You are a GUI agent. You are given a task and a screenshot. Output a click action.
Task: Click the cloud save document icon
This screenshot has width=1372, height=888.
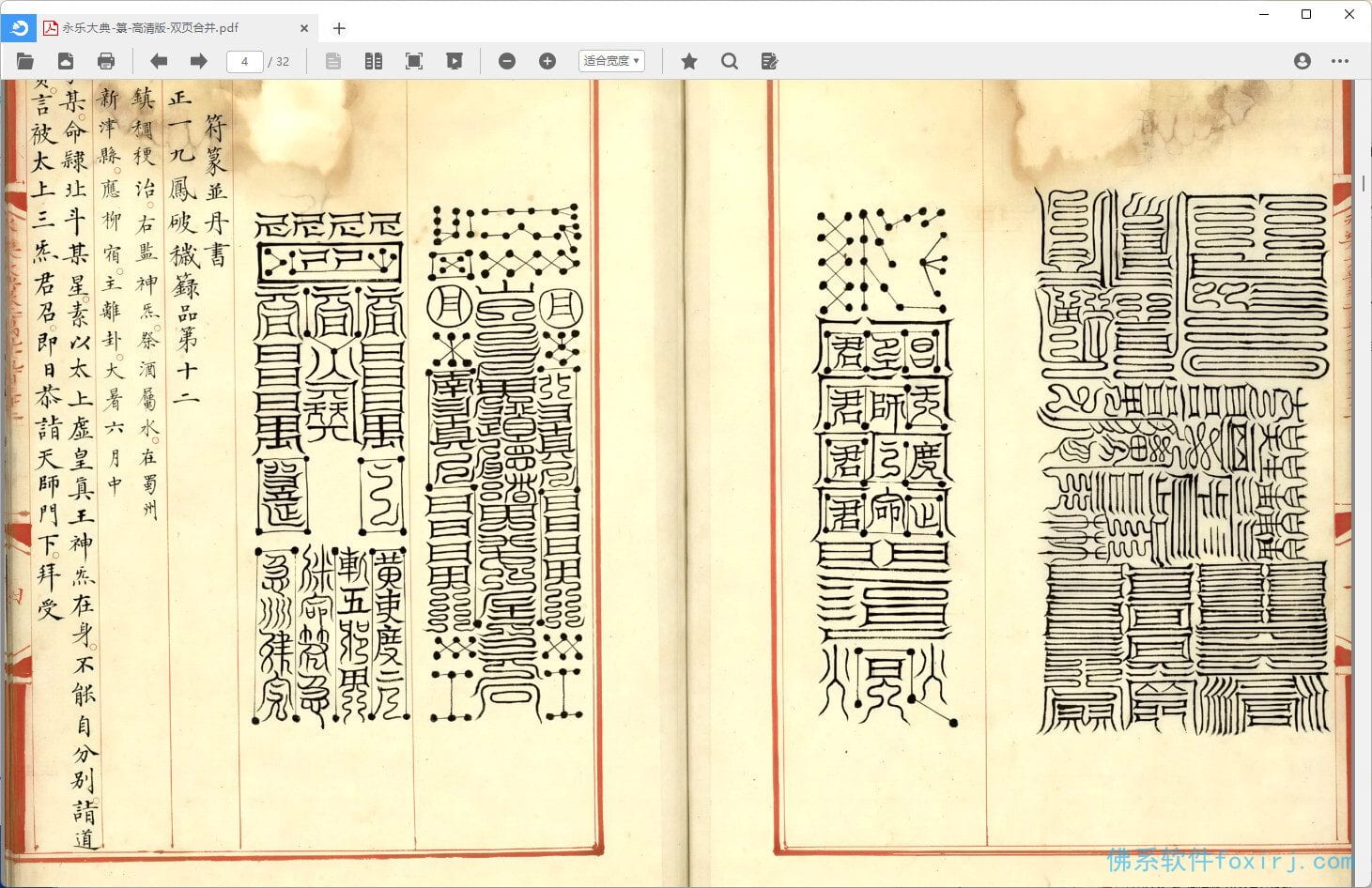click(66, 61)
